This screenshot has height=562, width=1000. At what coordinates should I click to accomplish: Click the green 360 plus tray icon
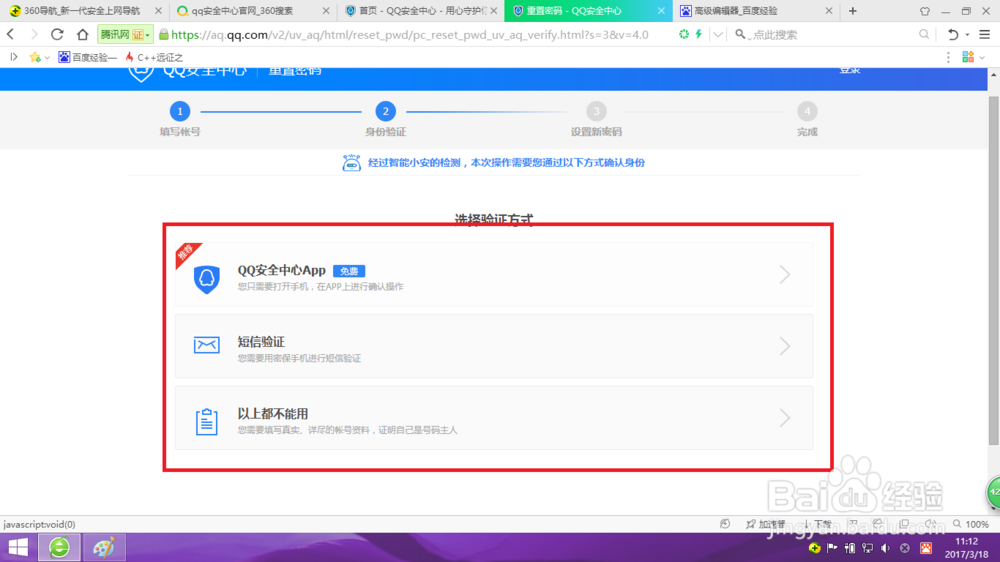click(x=814, y=548)
